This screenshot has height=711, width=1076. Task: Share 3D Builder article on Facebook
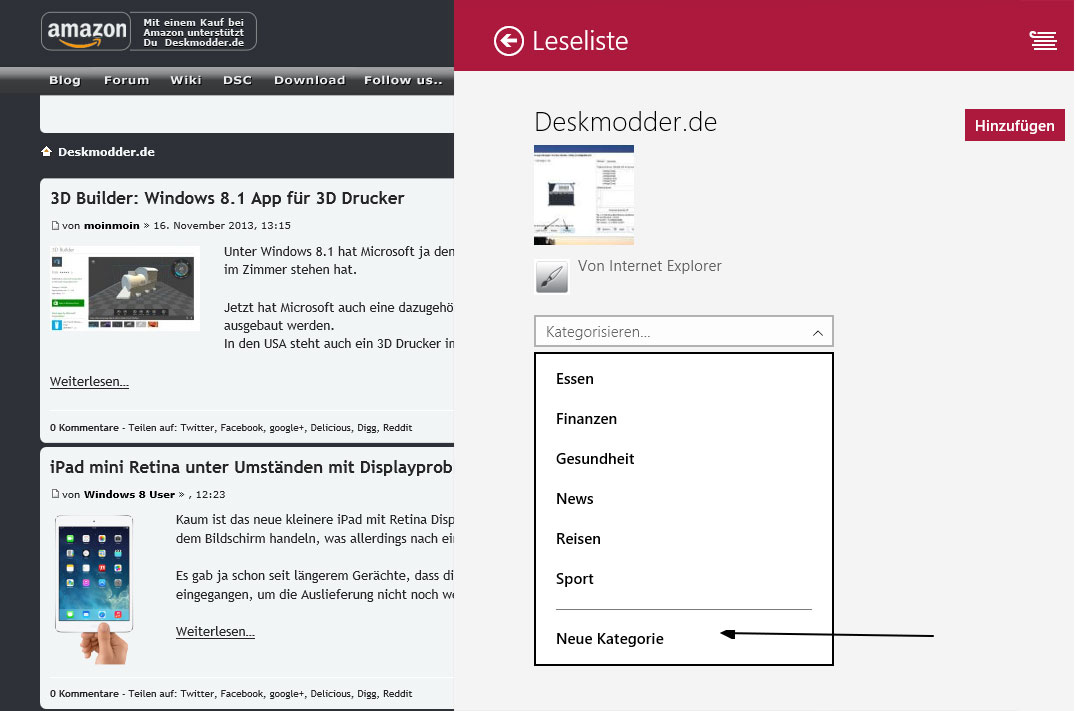tap(242, 428)
